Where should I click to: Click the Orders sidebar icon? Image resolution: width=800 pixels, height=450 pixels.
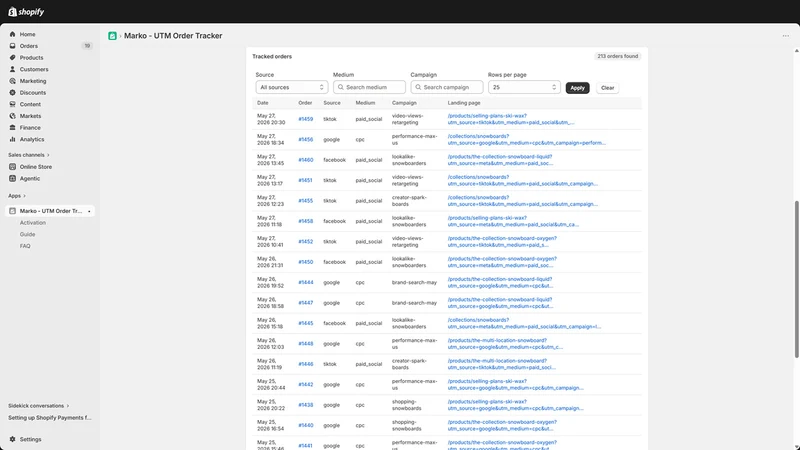[12, 46]
